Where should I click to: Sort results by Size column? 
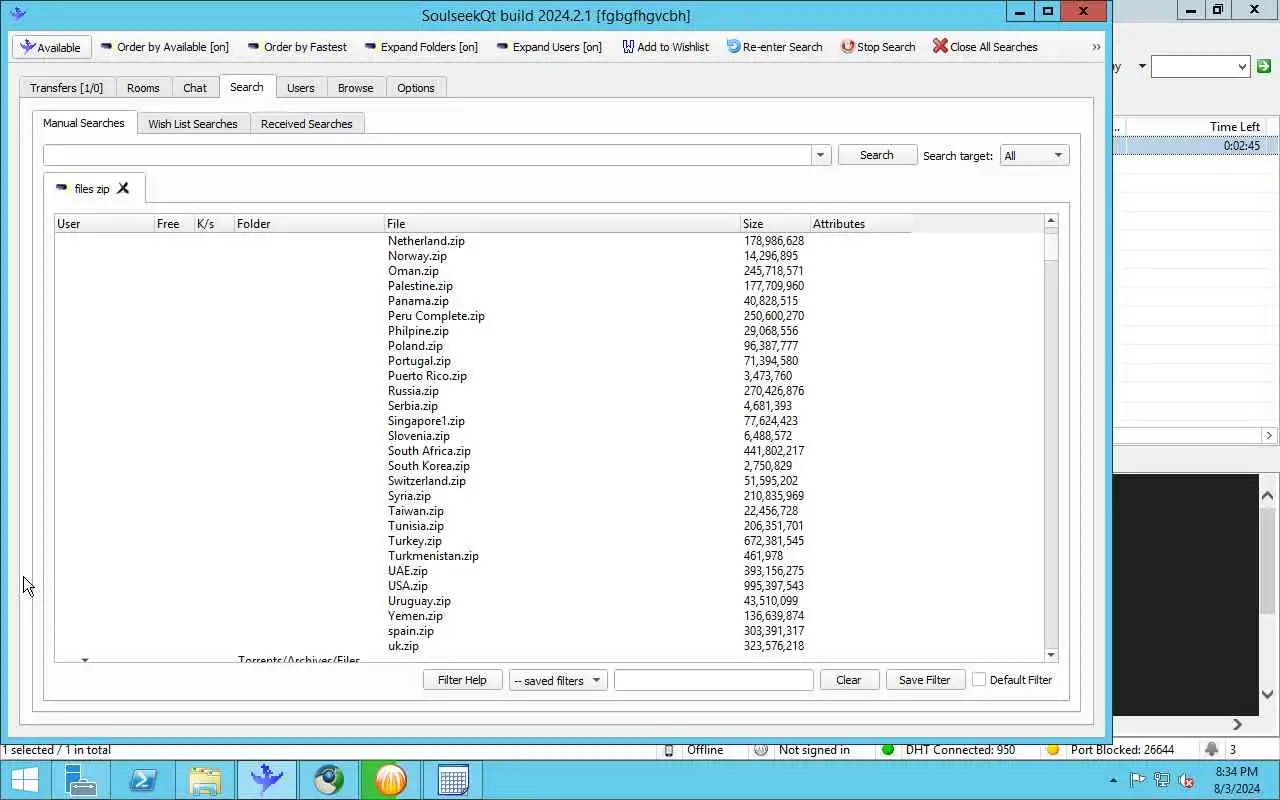tap(775, 224)
